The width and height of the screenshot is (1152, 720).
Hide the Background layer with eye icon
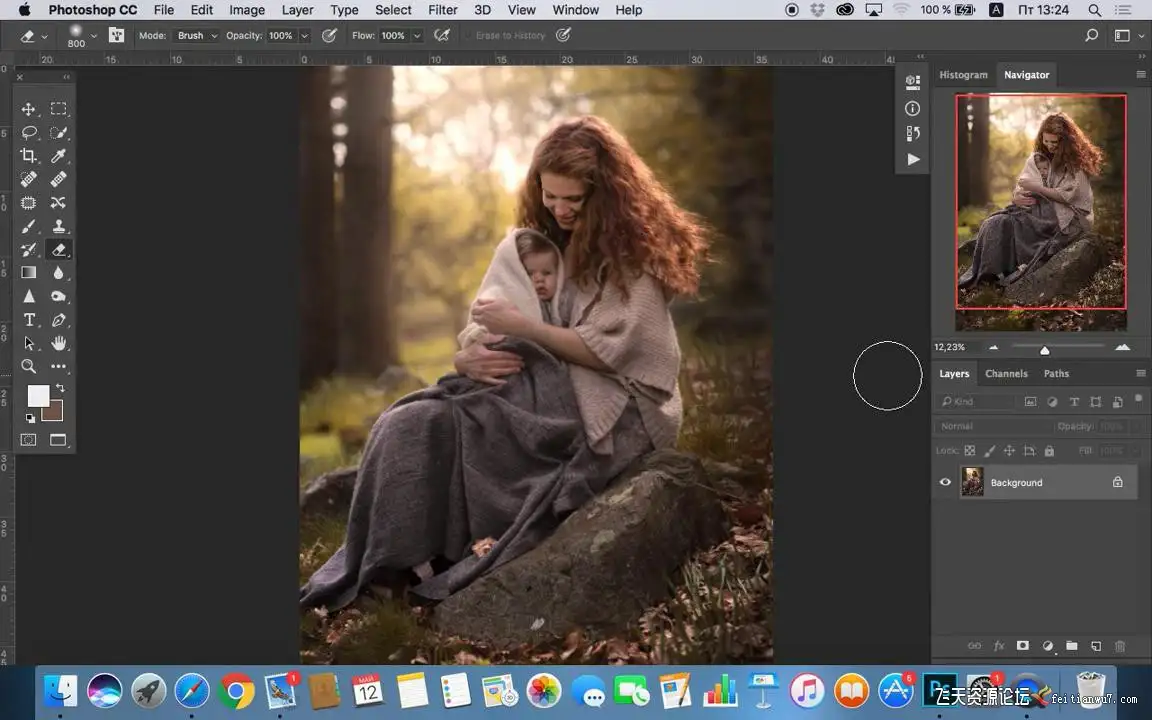tap(945, 482)
